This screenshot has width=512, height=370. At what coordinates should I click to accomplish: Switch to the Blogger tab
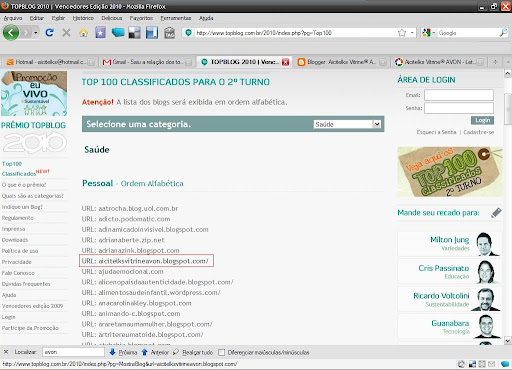coord(341,62)
